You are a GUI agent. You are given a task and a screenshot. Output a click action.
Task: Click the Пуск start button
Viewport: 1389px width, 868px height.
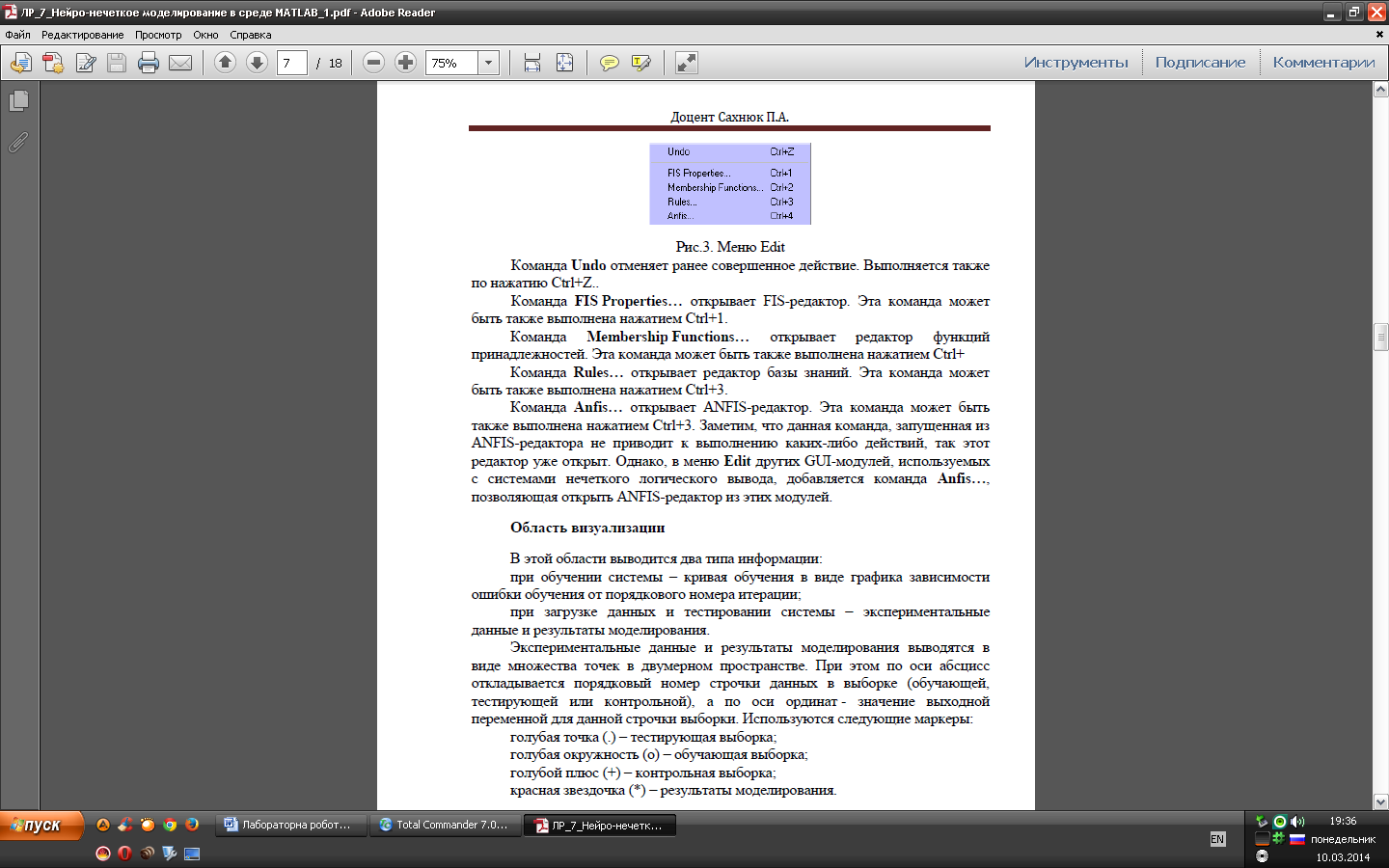click(41, 826)
